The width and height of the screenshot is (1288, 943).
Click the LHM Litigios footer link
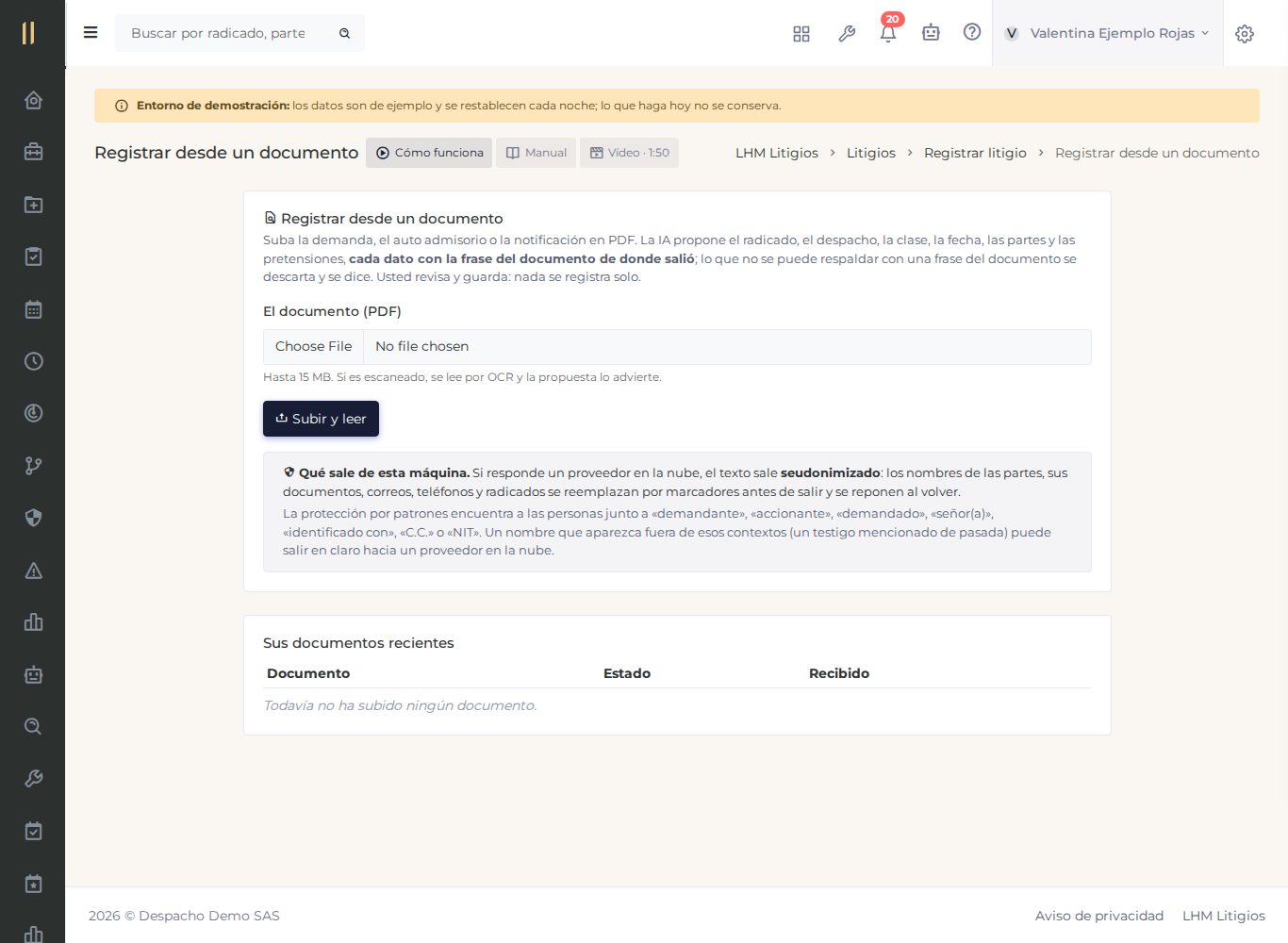point(1224,916)
